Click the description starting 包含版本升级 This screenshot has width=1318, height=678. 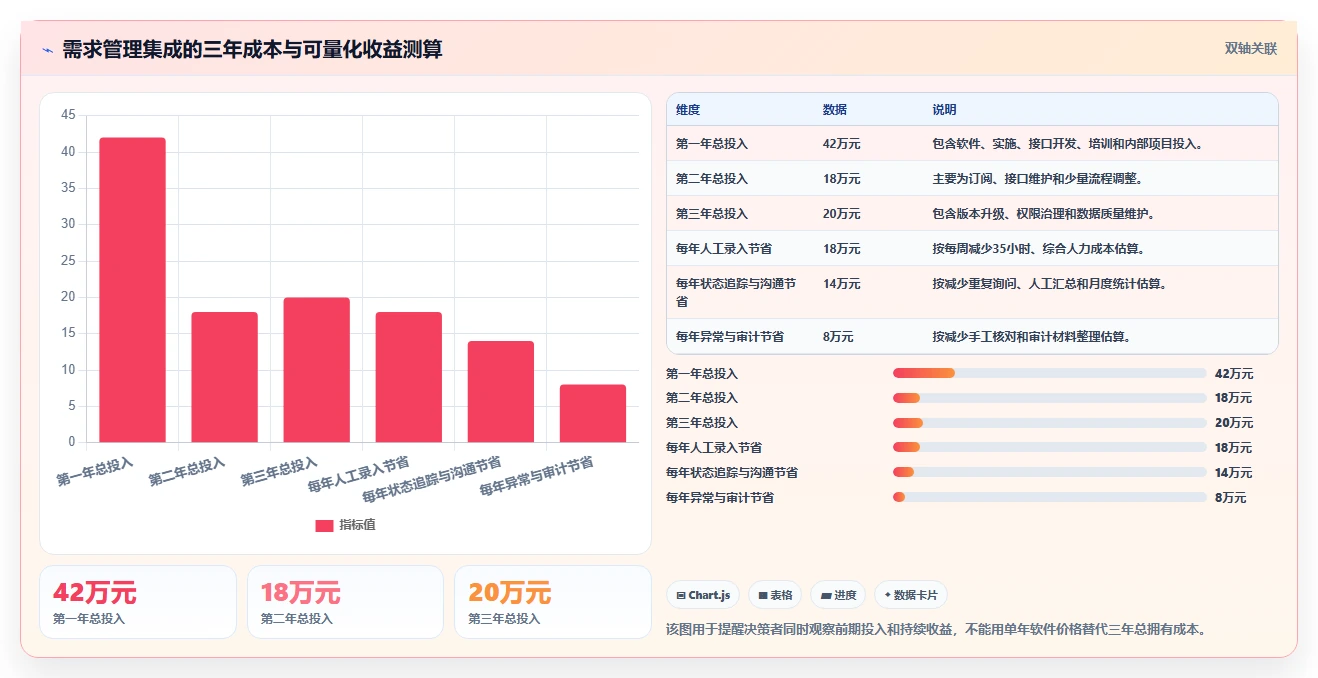point(1044,214)
